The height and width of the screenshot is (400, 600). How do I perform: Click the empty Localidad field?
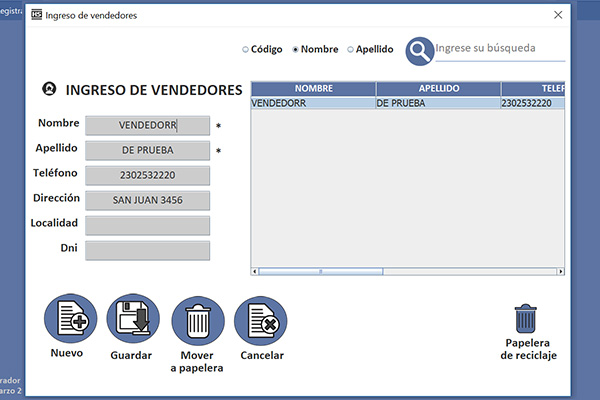148,225
